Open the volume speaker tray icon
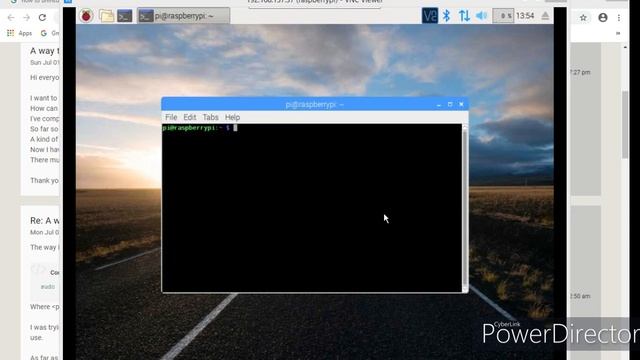Viewport: 640px width, 360px height. pos(482,16)
